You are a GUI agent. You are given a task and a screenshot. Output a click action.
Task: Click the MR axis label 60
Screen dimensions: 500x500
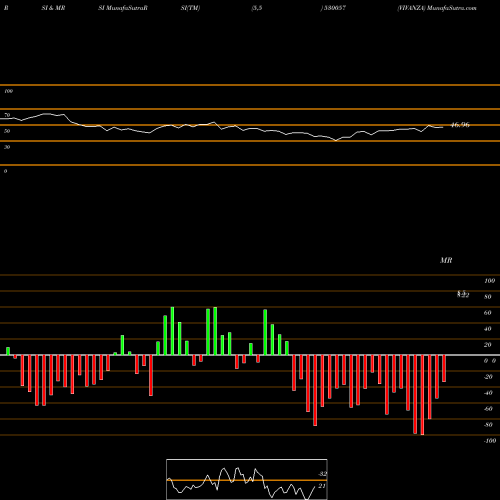point(488,313)
